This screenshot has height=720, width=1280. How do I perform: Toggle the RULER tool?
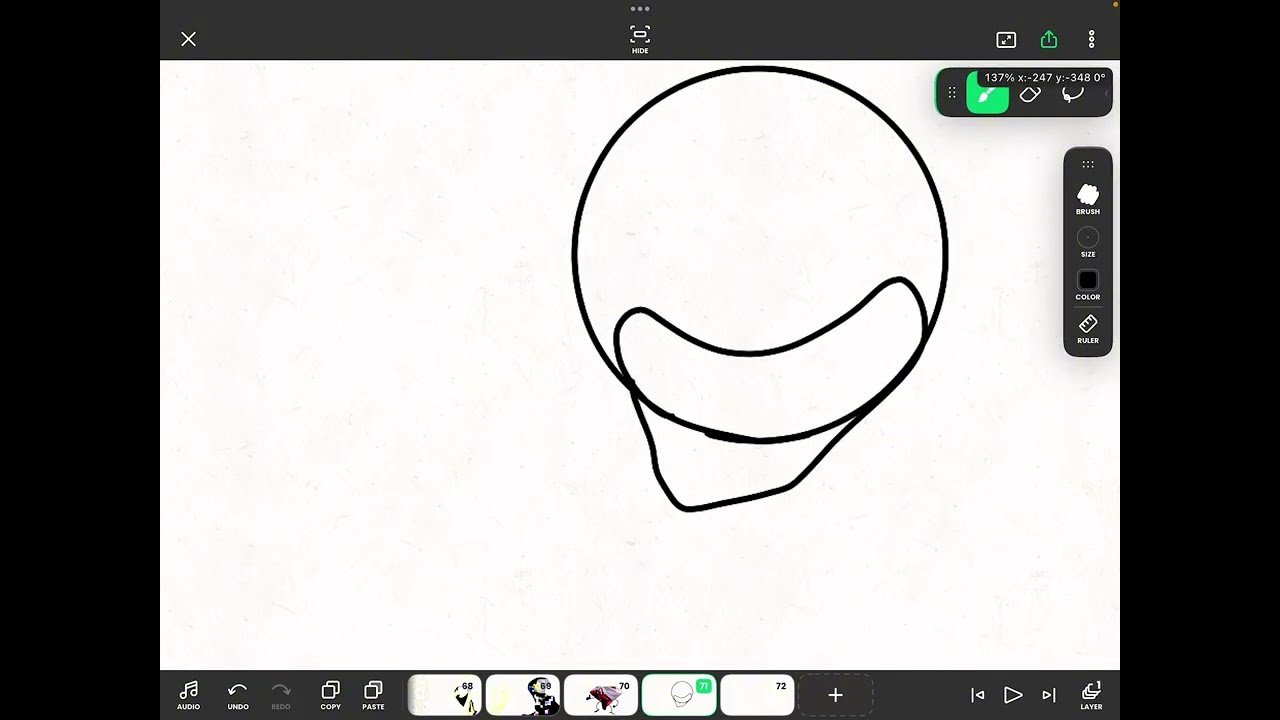coord(1088,329)
